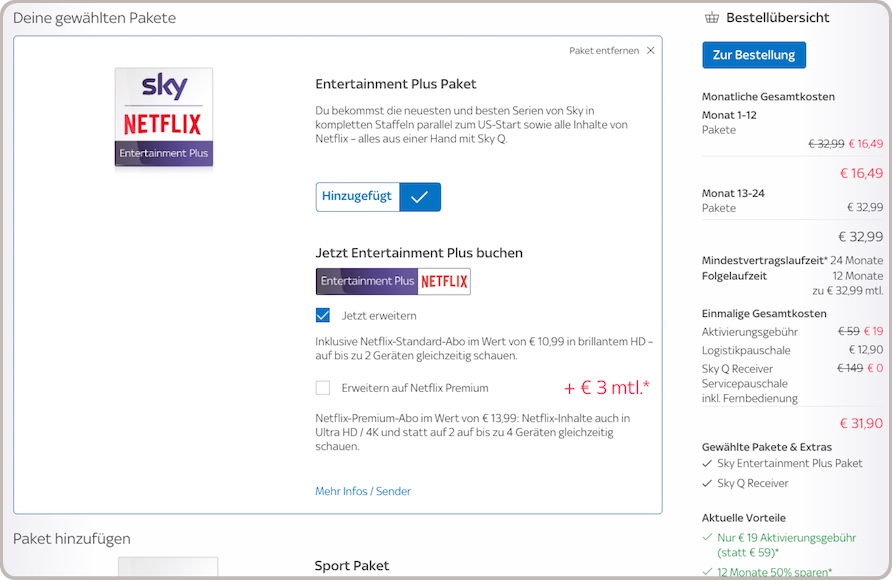Click the Sport Paket heading

click(x=352, y=565)
